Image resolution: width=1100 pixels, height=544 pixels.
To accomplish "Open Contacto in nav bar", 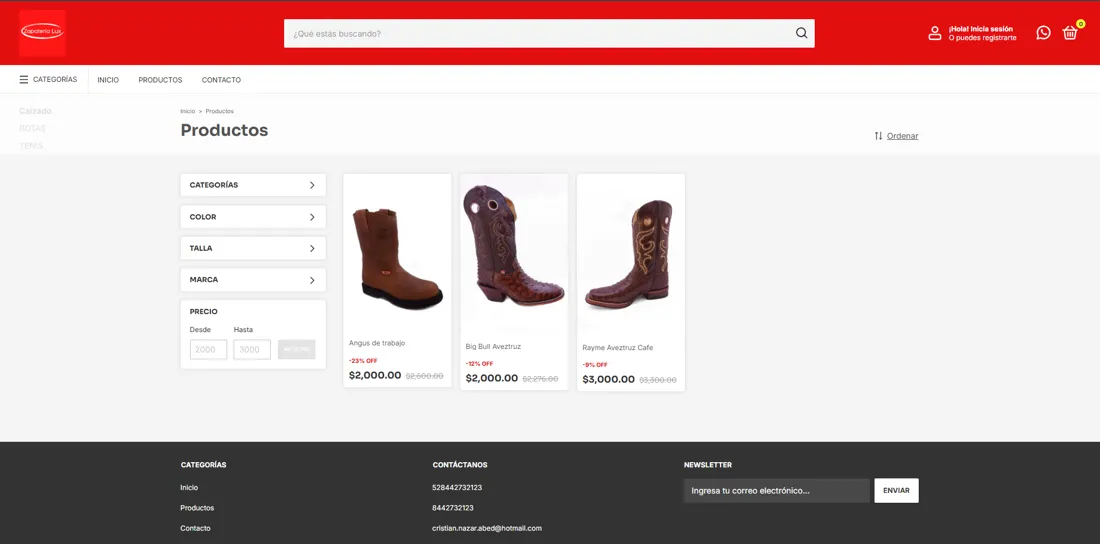I will [221, 80].
